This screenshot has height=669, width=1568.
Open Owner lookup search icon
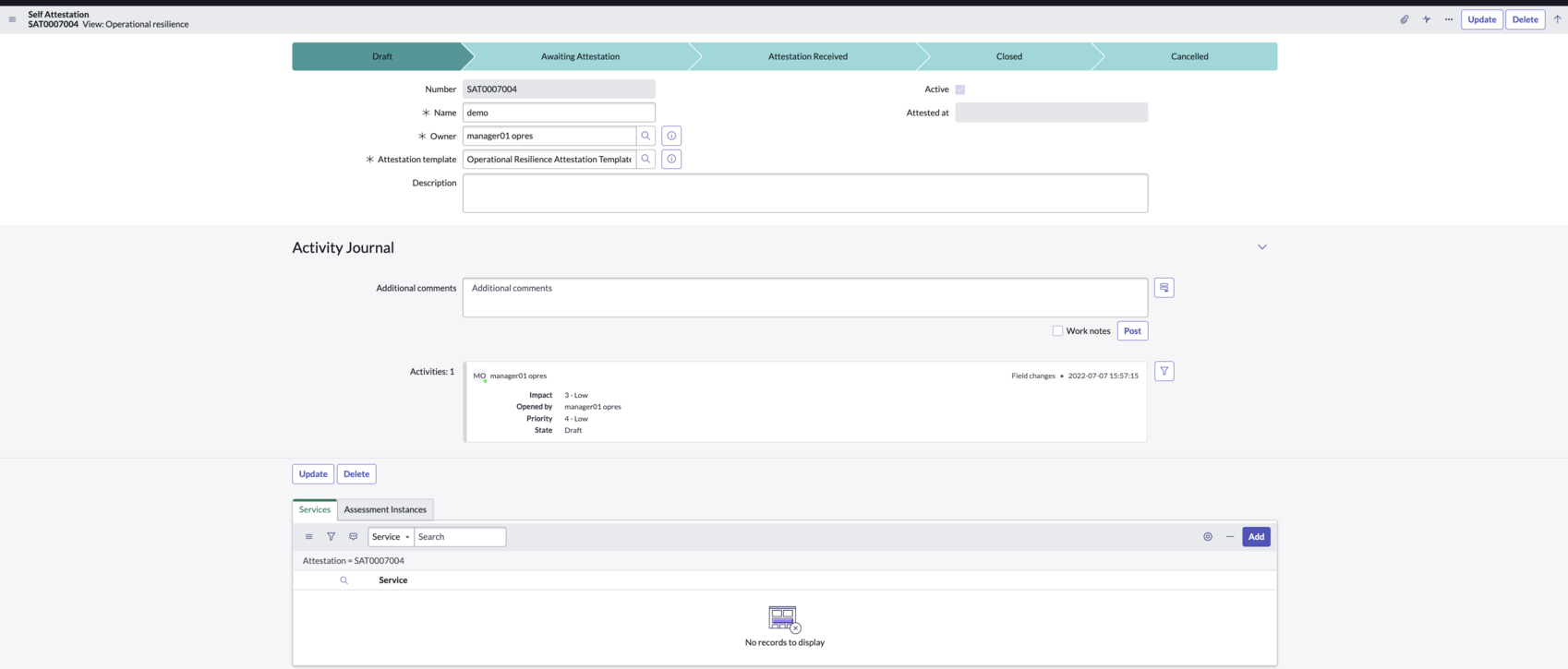(x=645, y=136)
